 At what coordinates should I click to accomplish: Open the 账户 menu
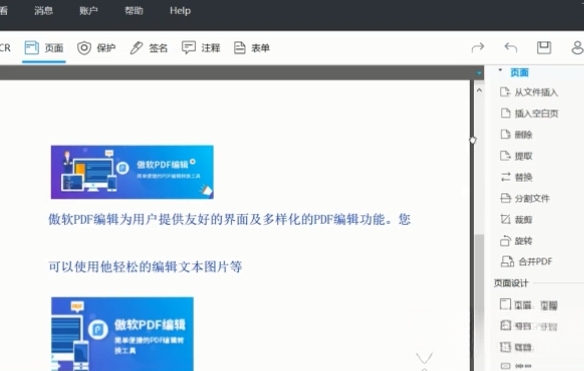pos(89,11)
